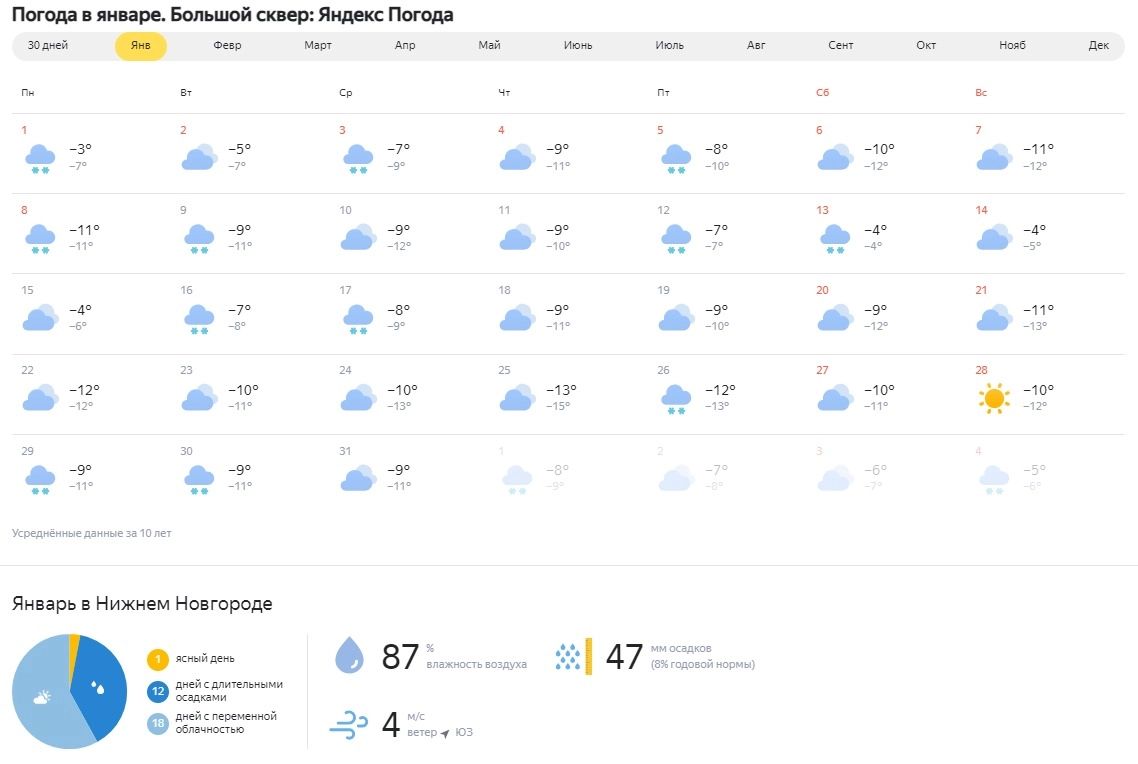Click the snow cloud icon on January 16
The image size is (1138, 764).
199,319
